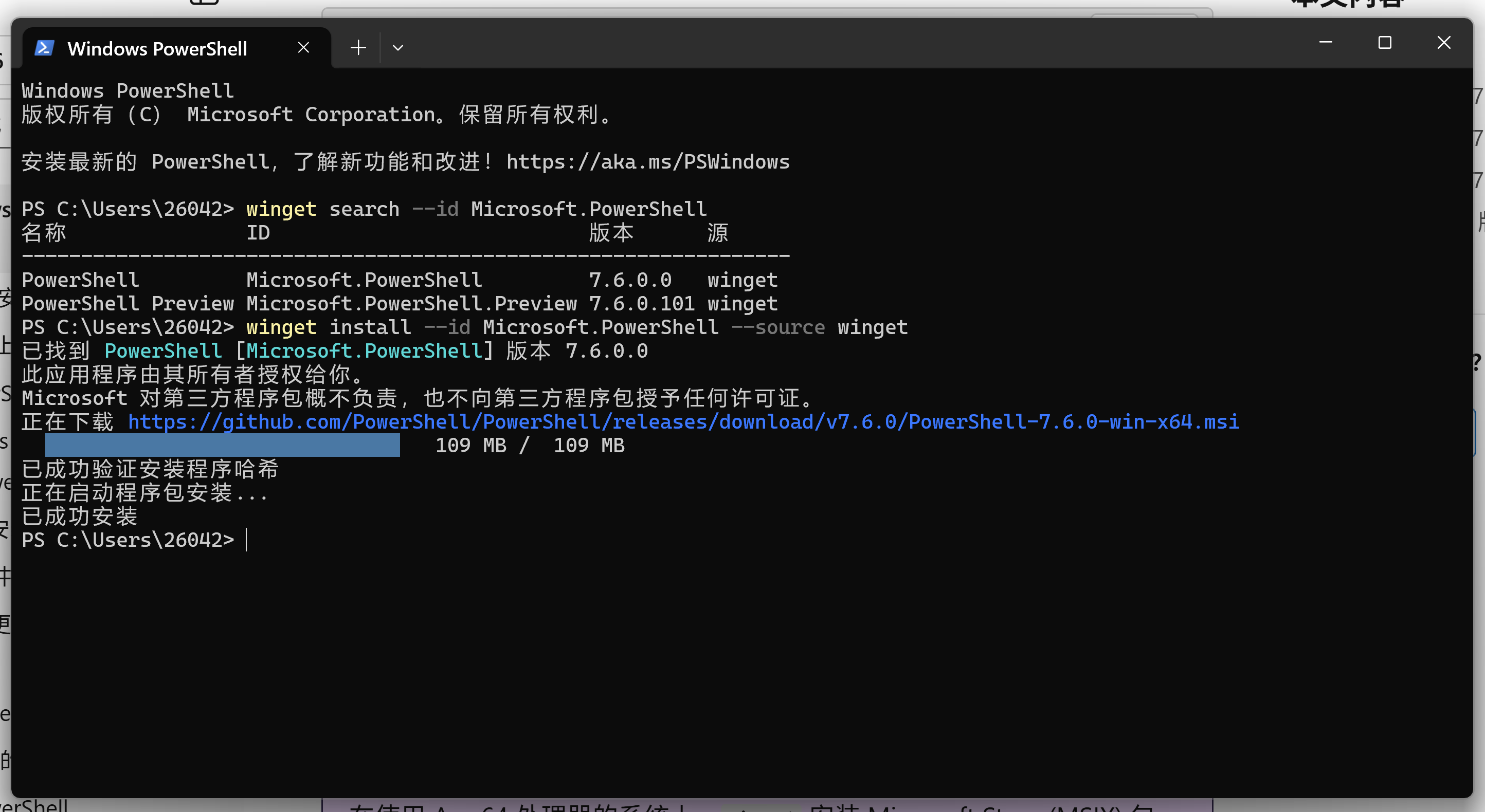
Task: Click the '--source' option in the install command
Action: pyautogui.click(x=778, y=327)
